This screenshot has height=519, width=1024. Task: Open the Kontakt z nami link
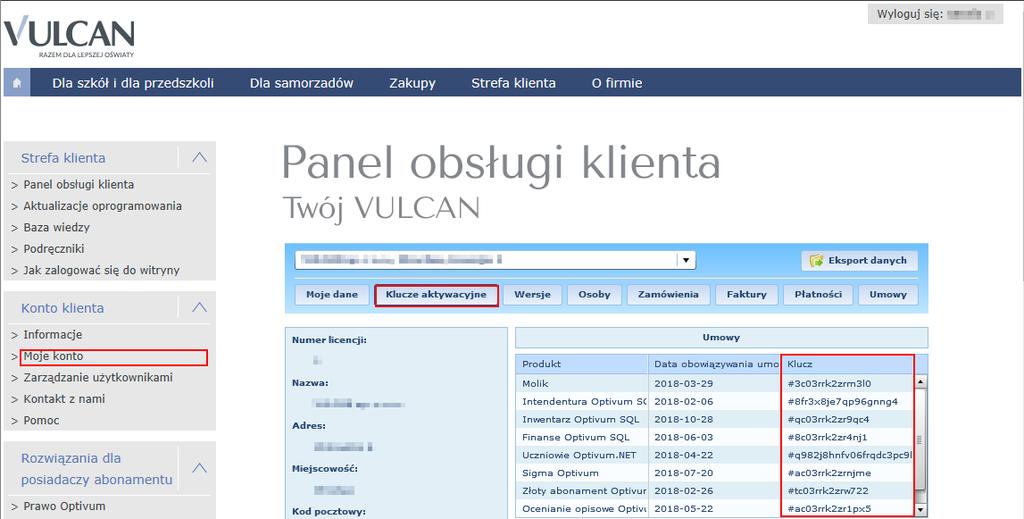pos(64,399)
